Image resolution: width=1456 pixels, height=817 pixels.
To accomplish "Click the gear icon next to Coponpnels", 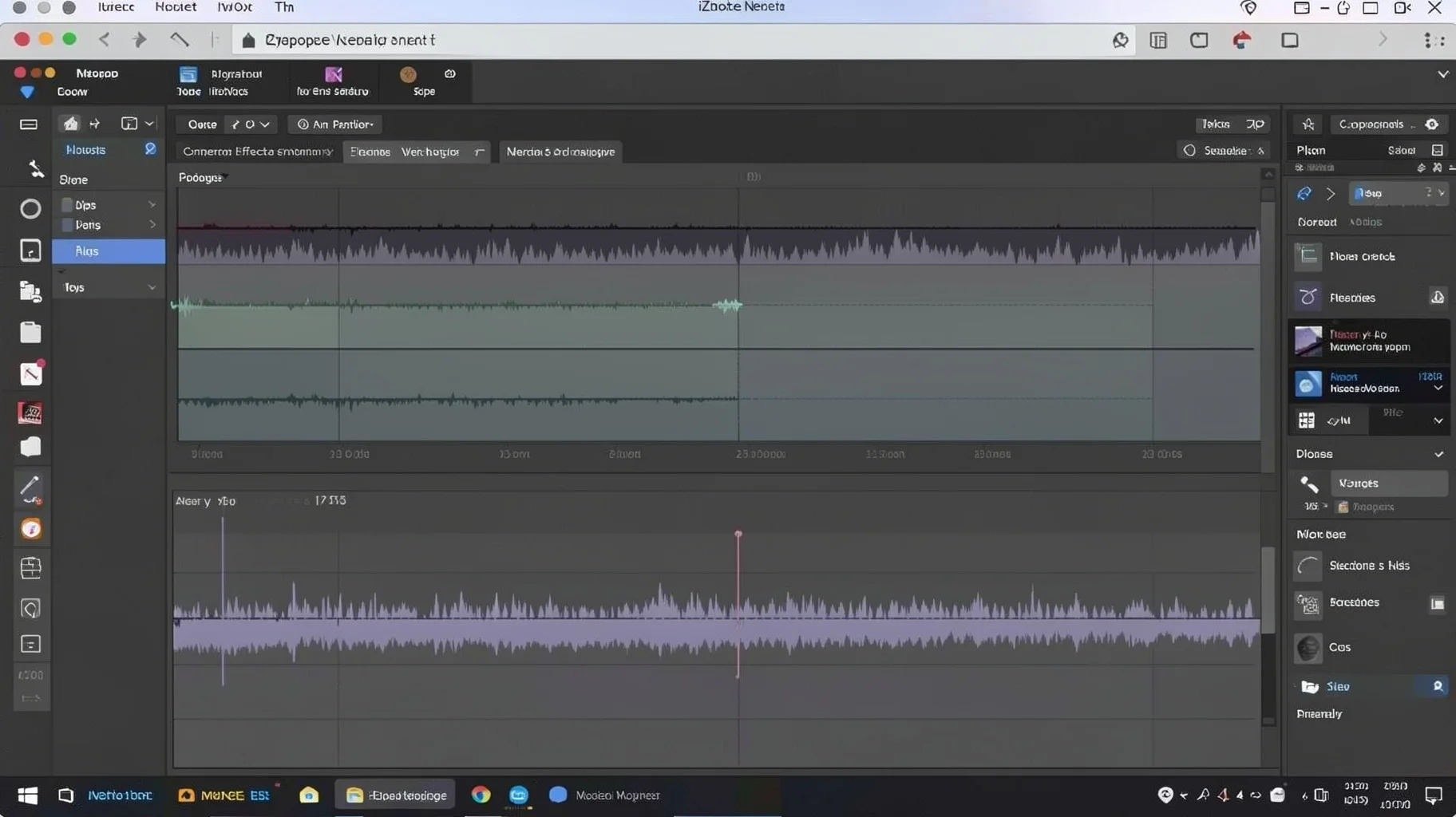I will (x=1432, y=124).
